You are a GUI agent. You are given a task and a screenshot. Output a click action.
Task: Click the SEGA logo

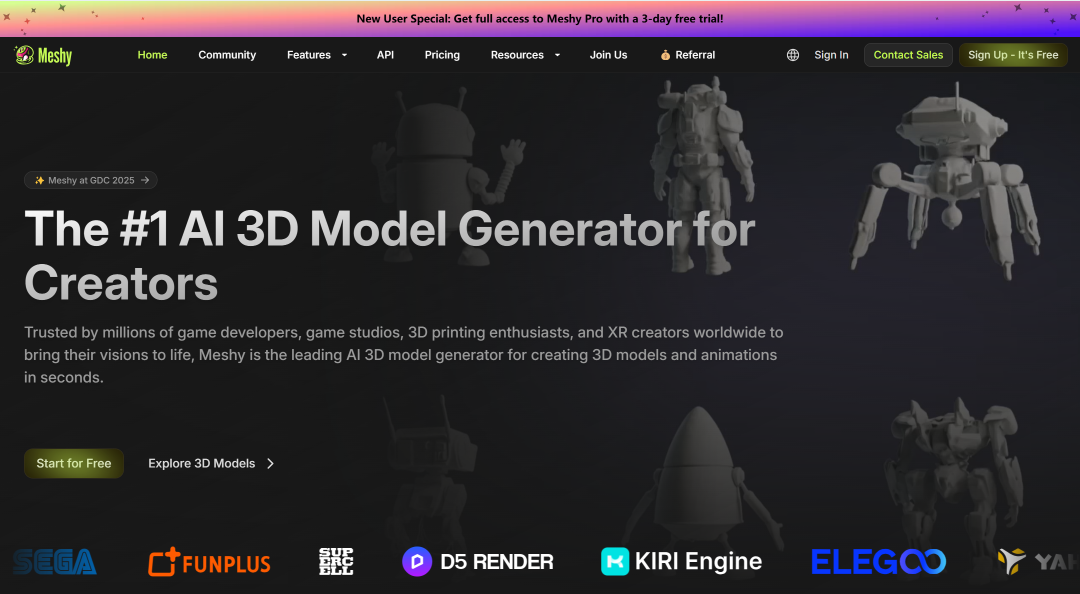coord(54,562)
